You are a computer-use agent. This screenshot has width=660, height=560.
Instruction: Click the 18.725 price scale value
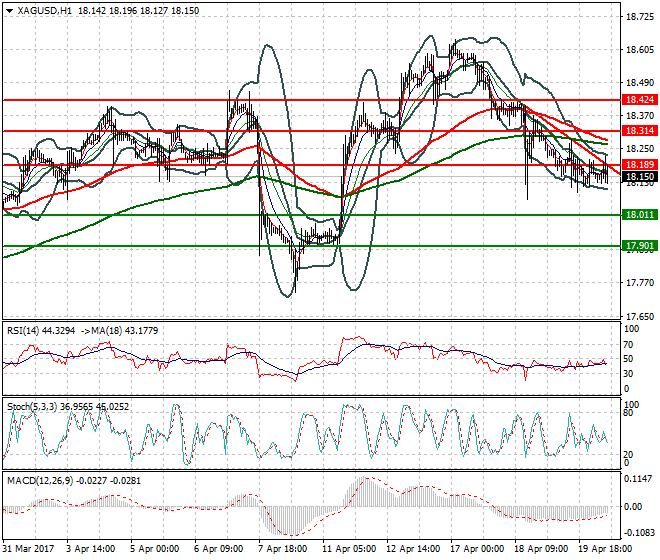(x=640, y=17)
